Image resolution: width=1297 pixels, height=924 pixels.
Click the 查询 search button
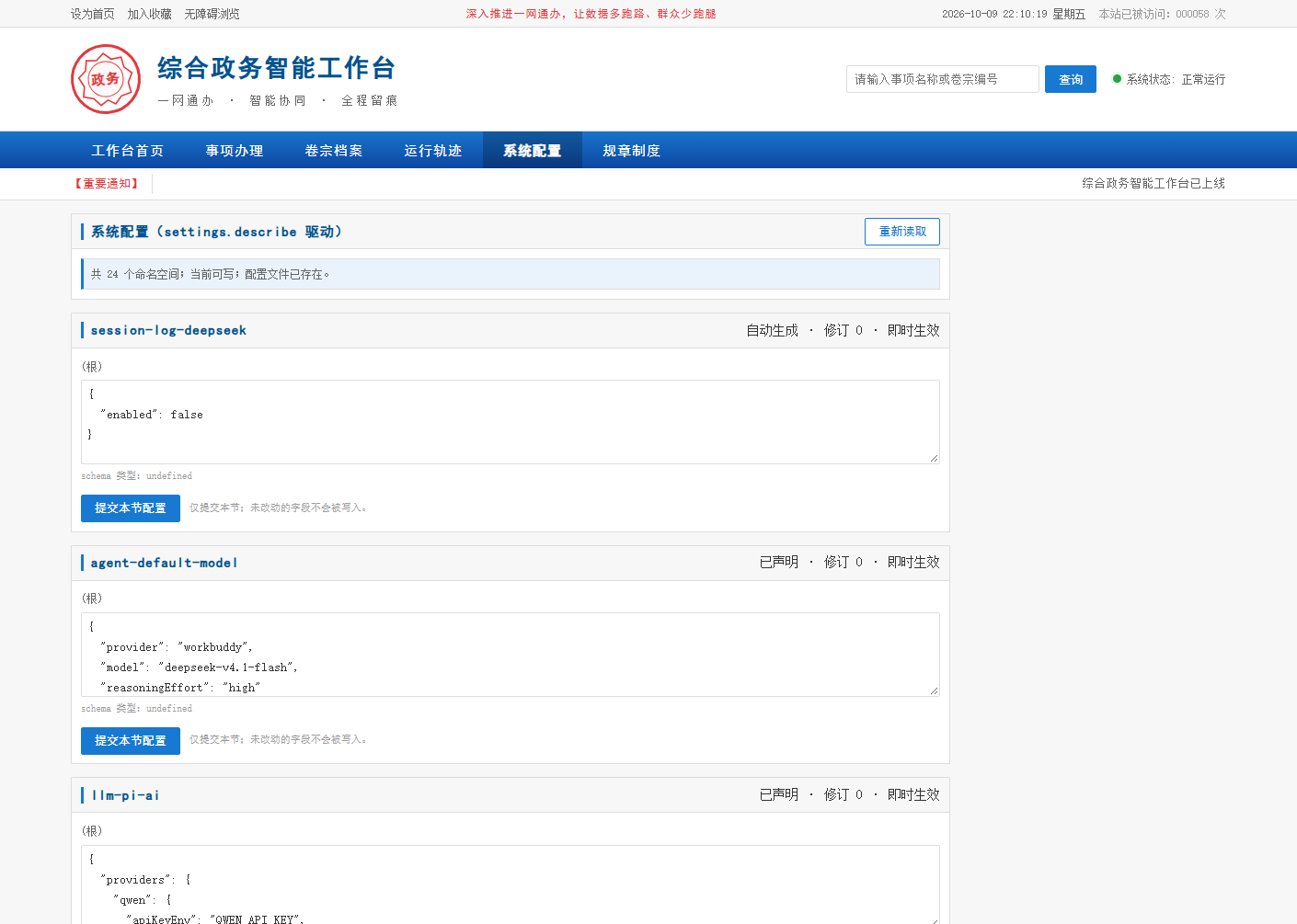1071,79
